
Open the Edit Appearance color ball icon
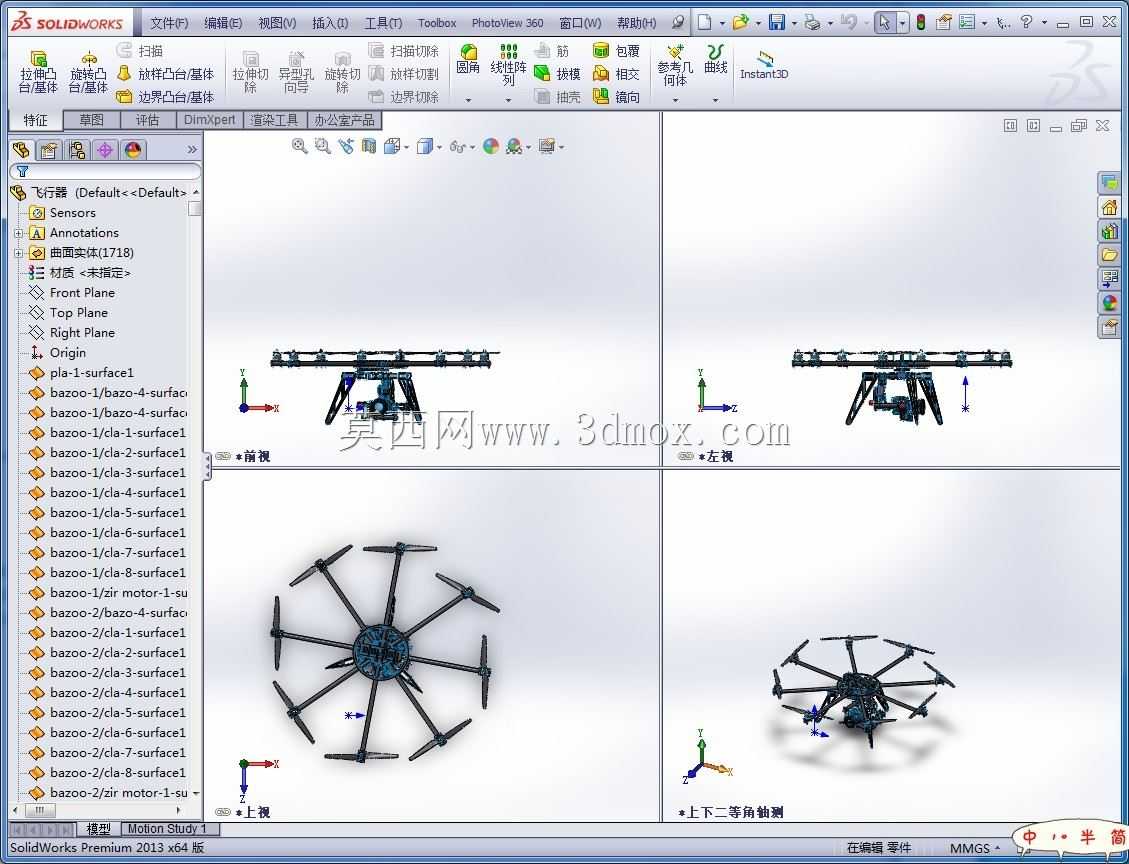coord(491,146)
